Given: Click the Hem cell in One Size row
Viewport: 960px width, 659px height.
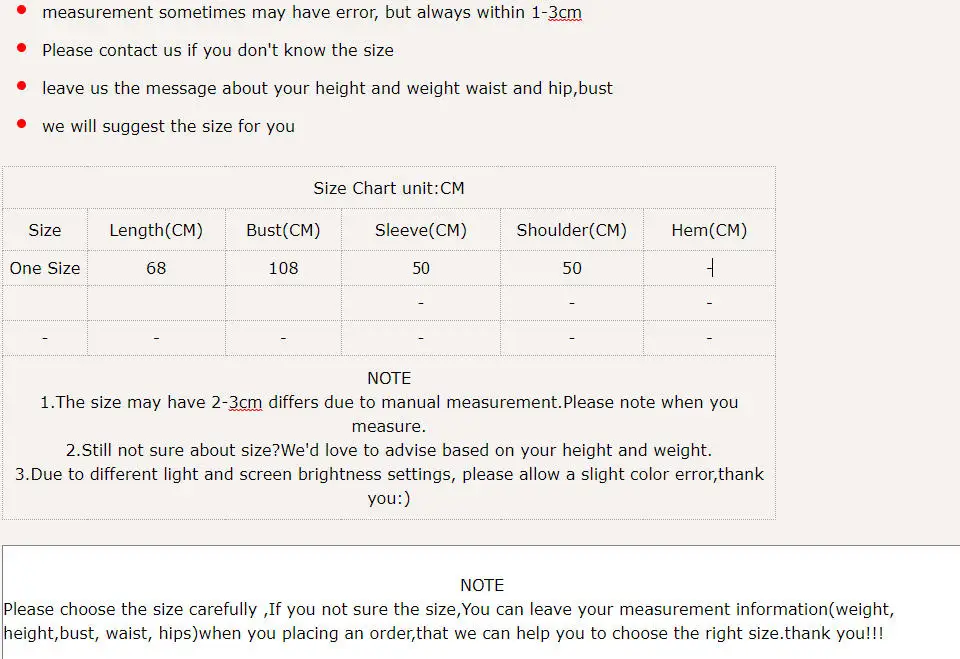Looking at the screenshot, I should [709, 268].
